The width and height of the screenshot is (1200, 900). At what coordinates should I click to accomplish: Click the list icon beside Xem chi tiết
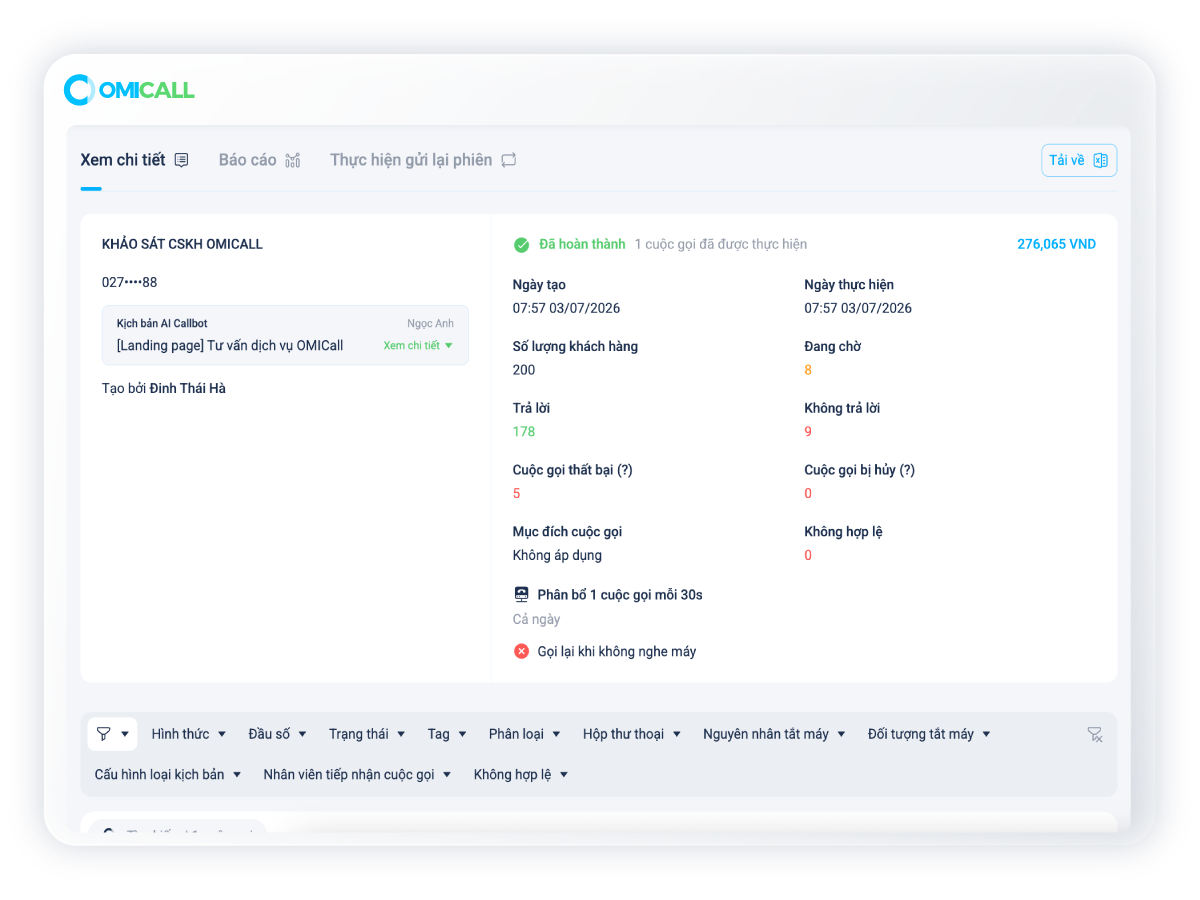point(181,160)
